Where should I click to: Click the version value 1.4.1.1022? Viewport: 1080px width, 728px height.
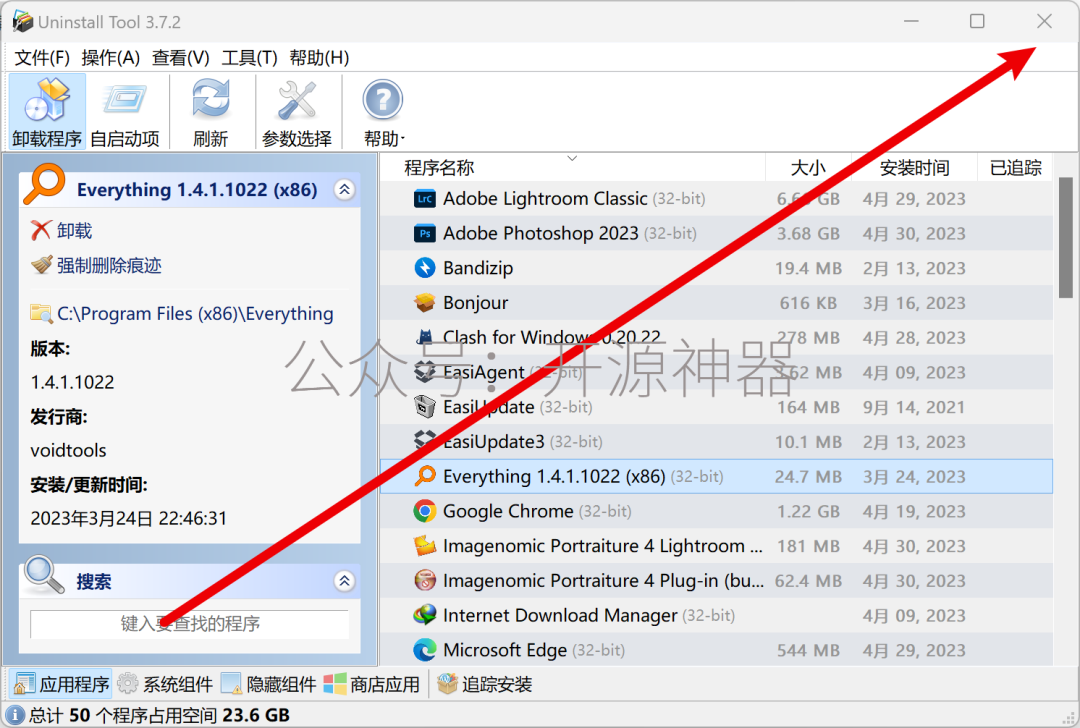72,382
